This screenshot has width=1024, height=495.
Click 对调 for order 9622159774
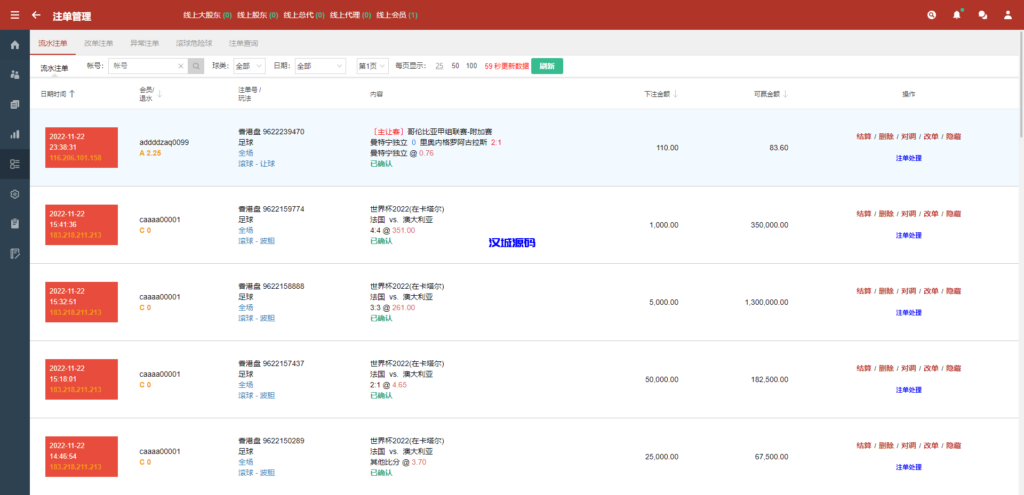[x=908, y=214]
